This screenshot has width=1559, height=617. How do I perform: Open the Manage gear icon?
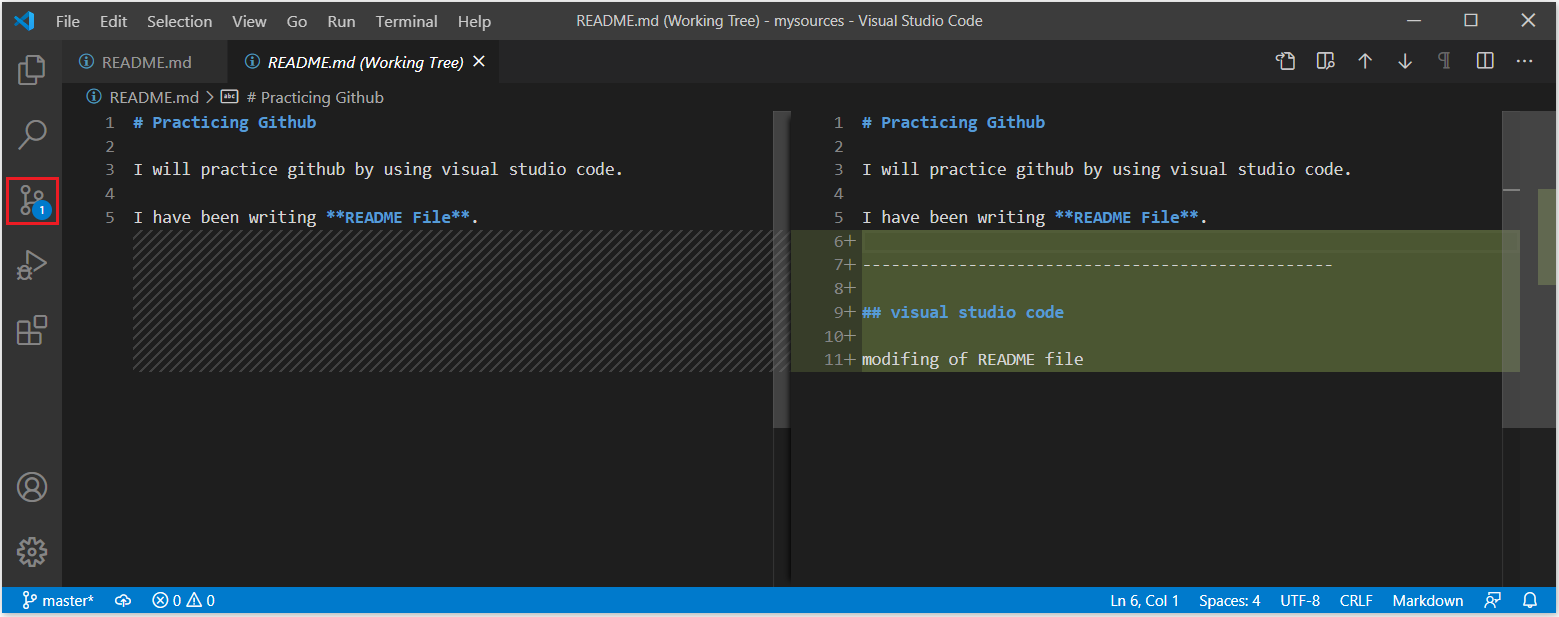click(x=32, y=551)
